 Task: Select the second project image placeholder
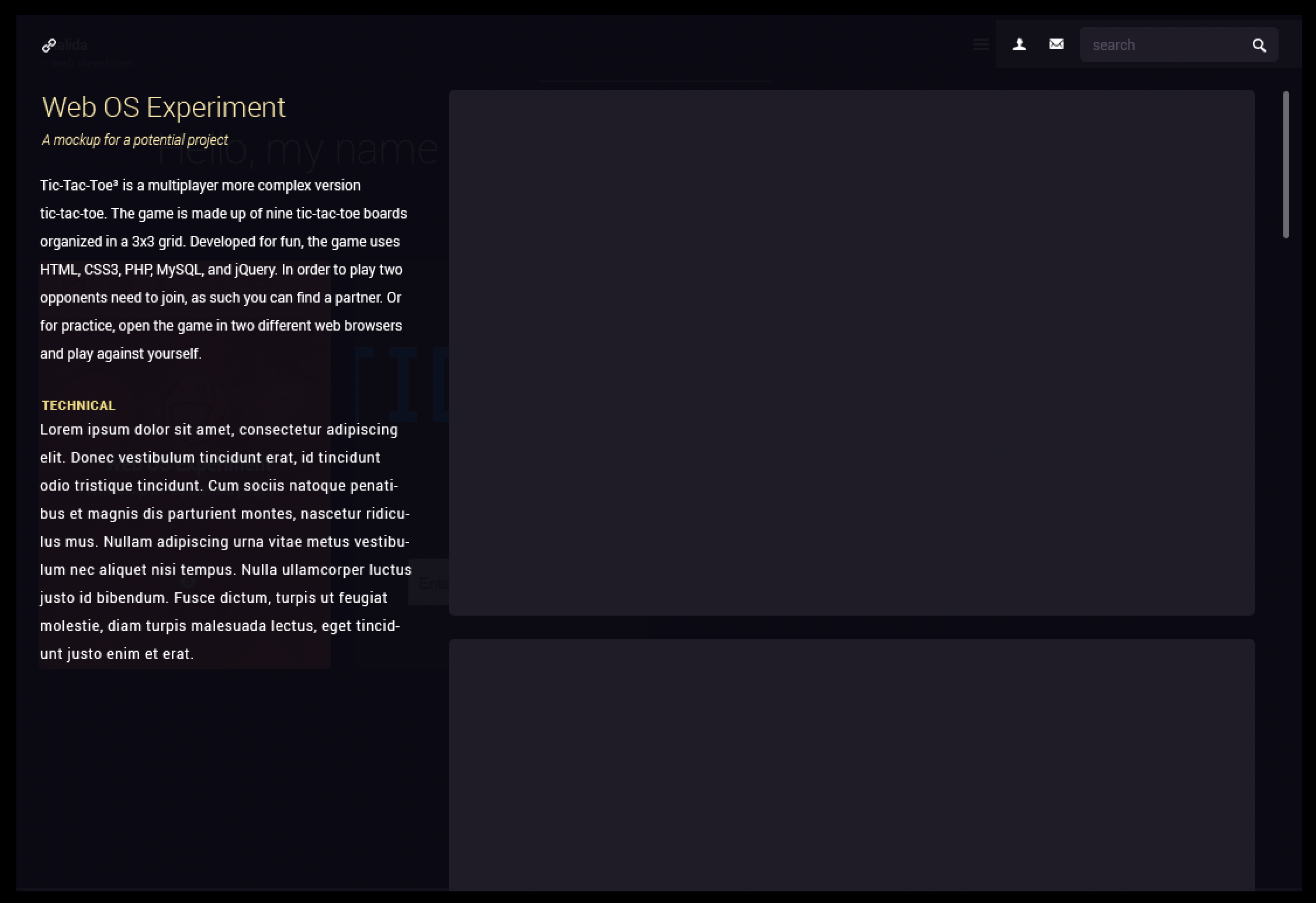coord(851,764)
